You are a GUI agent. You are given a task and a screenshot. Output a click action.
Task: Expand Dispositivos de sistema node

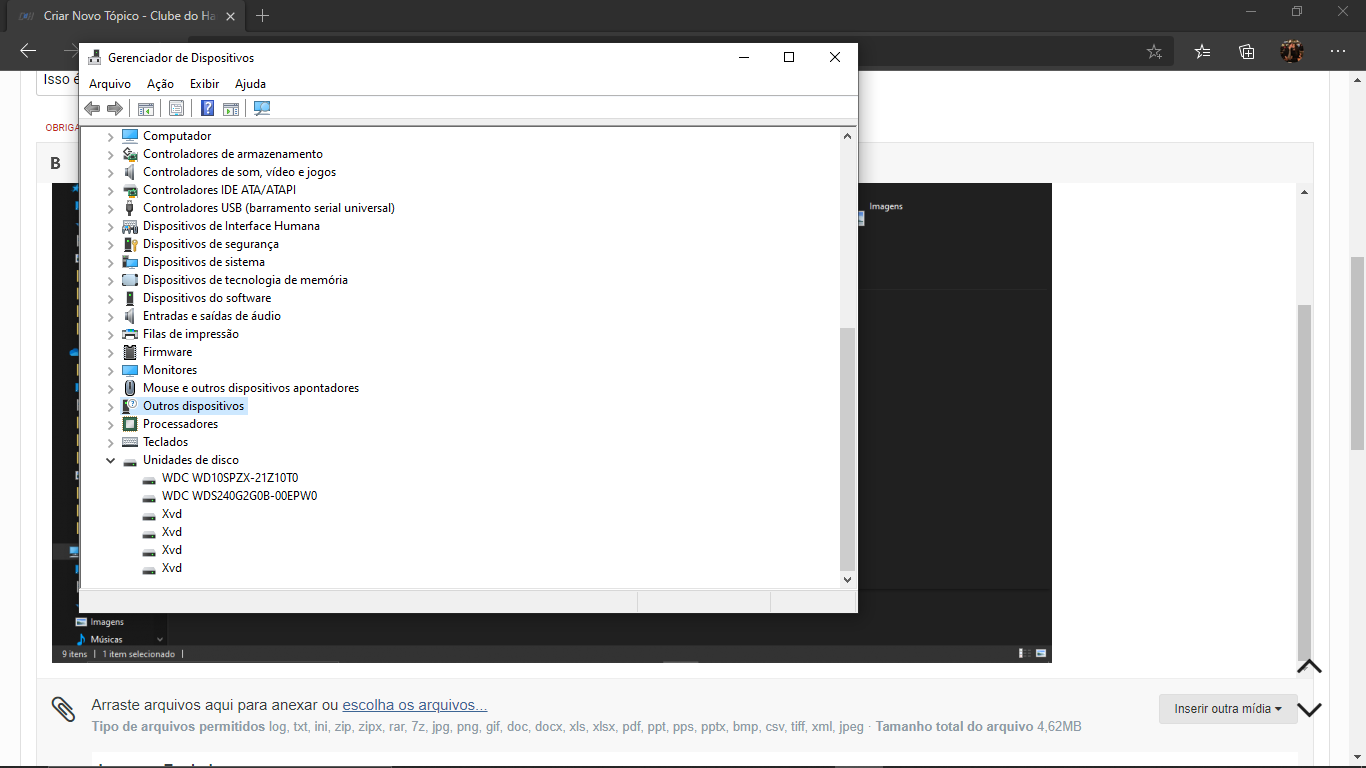point(110,262)
